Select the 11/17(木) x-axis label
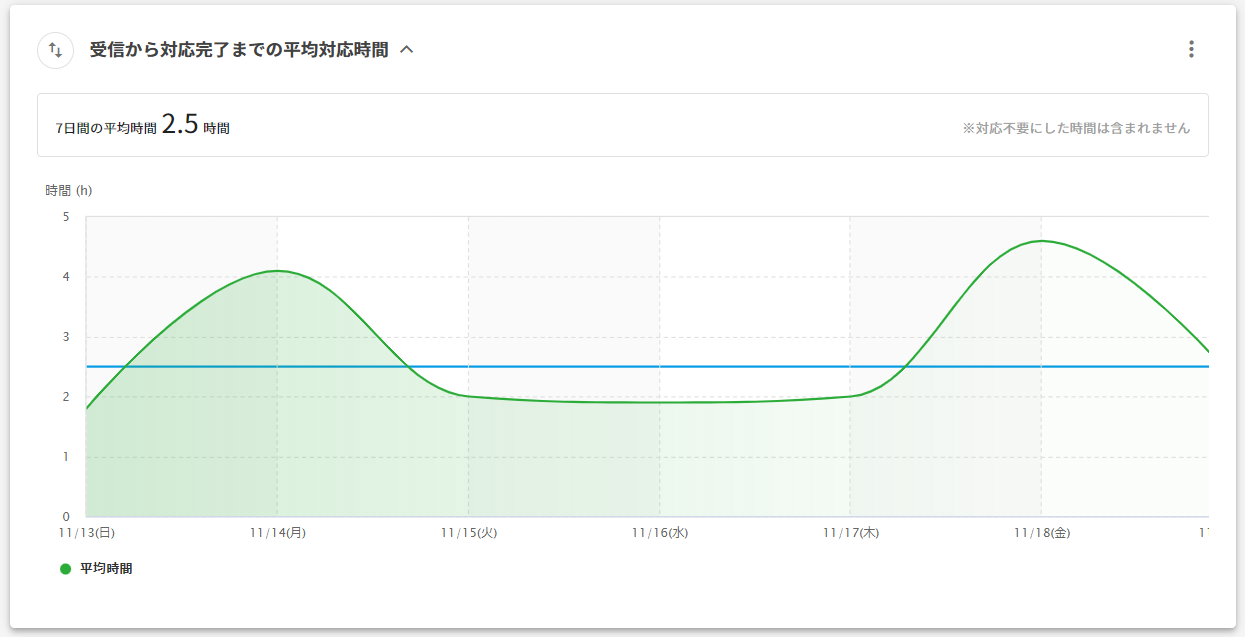Viewport: 1245px width, 637px height. point(851,533)
